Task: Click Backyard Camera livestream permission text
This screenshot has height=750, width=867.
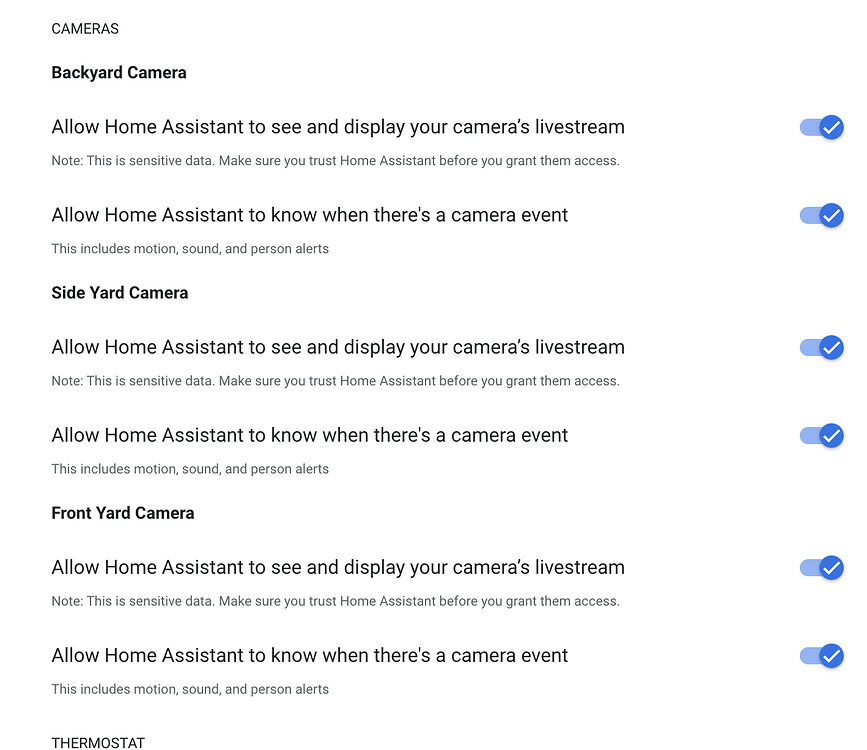Action: (x=338, y=127)
